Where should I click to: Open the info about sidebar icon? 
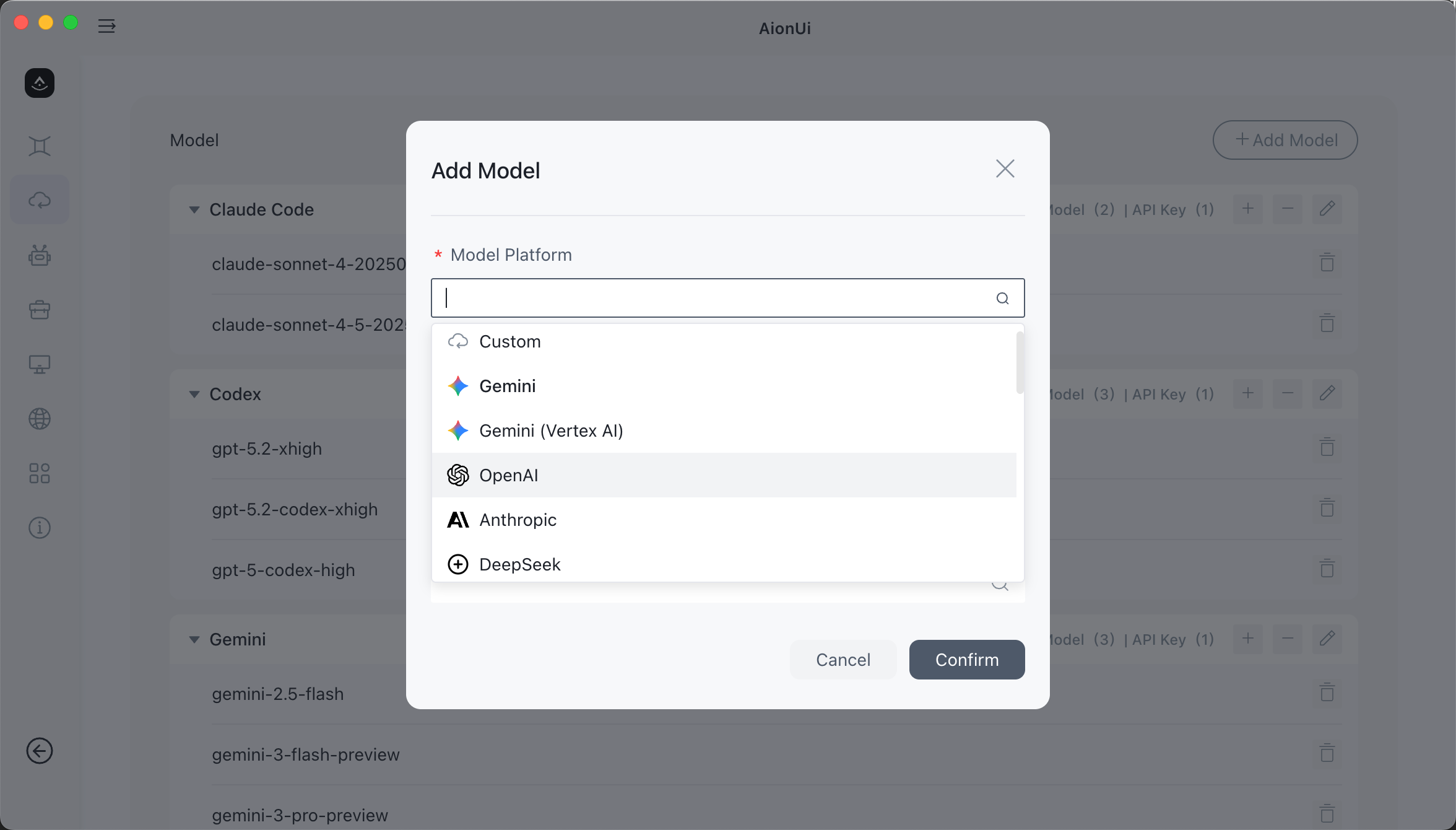(40, 528)
